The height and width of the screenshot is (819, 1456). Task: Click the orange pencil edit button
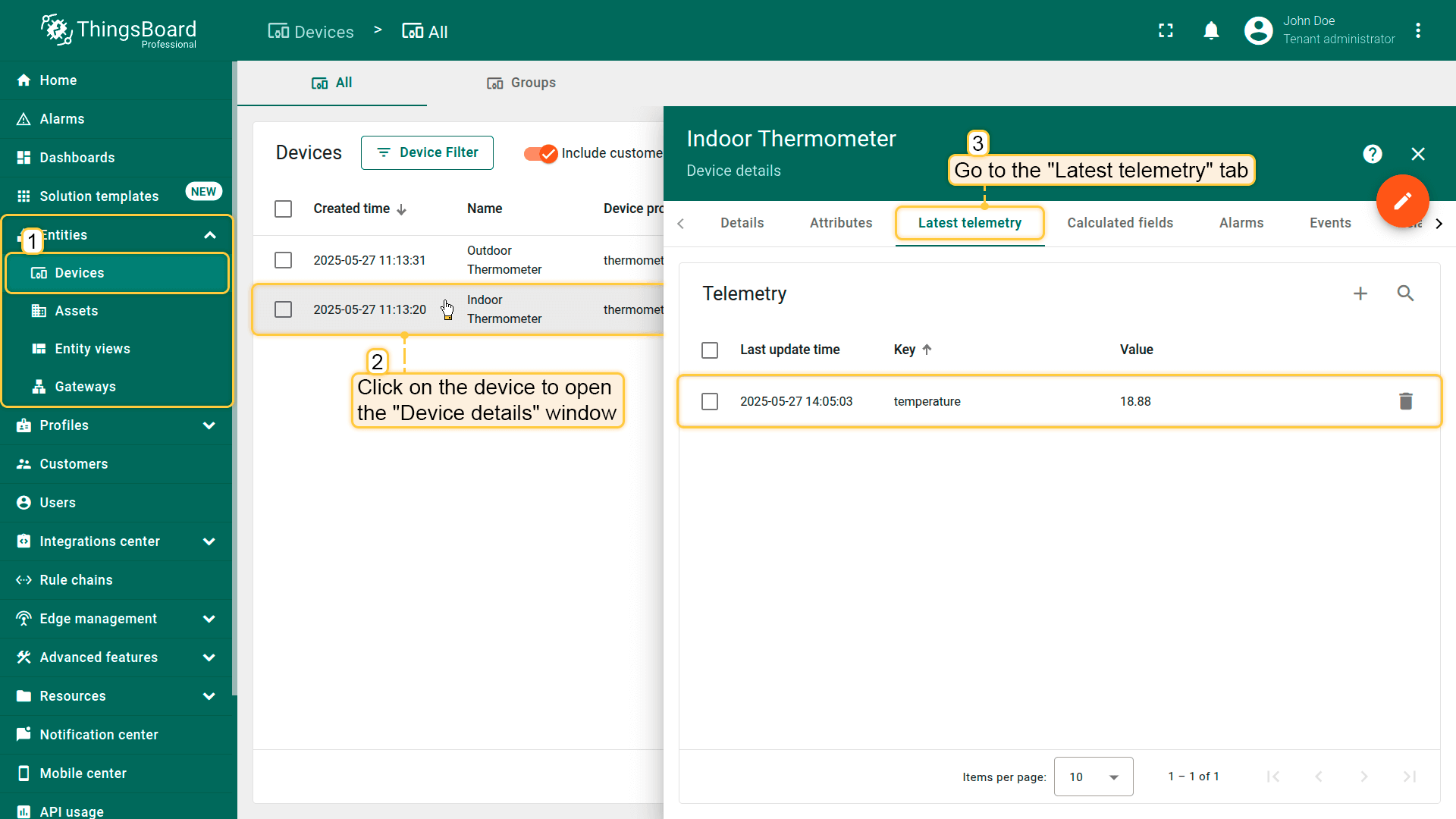(x=1402, y=201)
